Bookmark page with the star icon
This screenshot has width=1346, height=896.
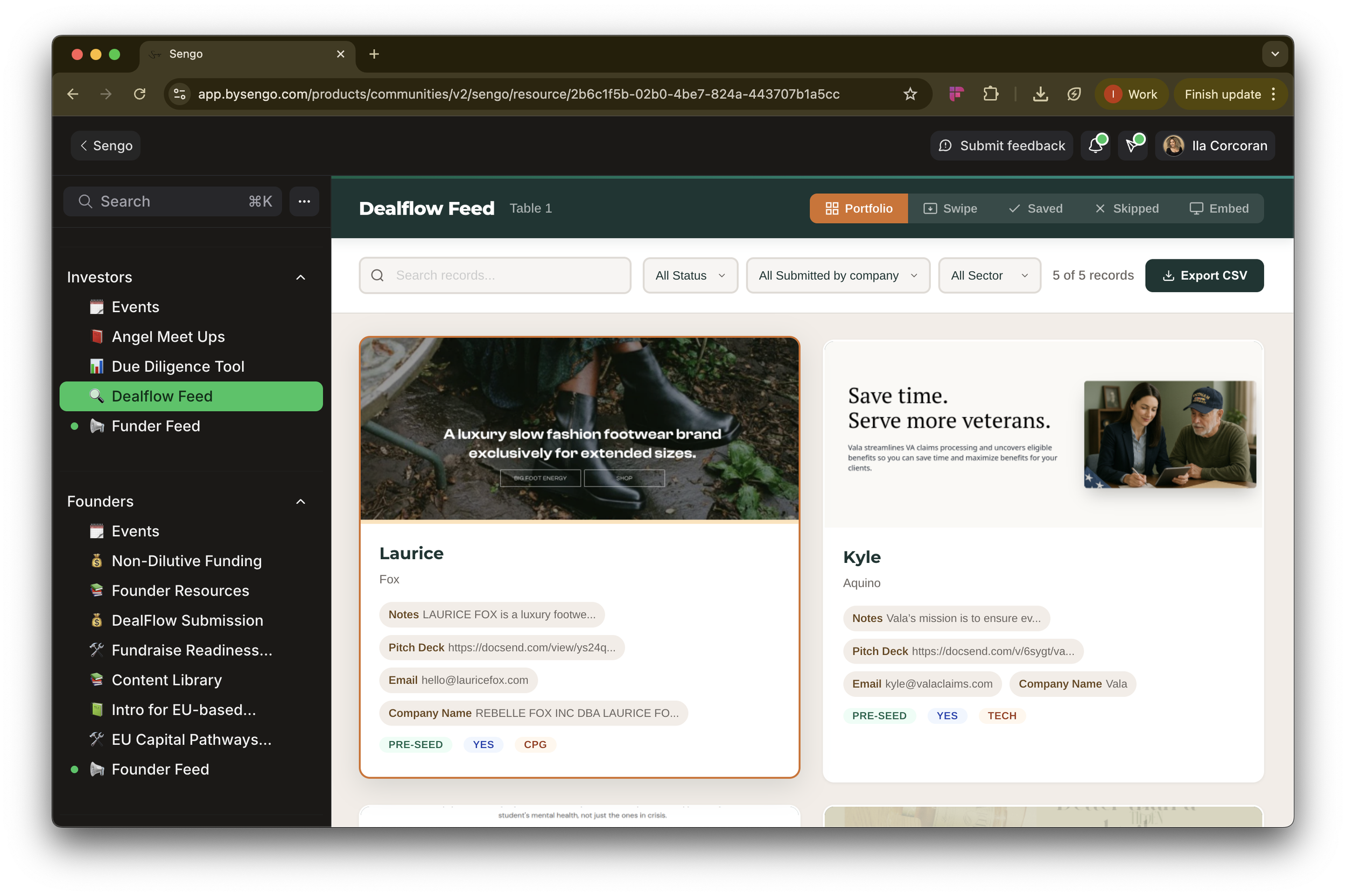pyautogui.click(x=910, y=94)
